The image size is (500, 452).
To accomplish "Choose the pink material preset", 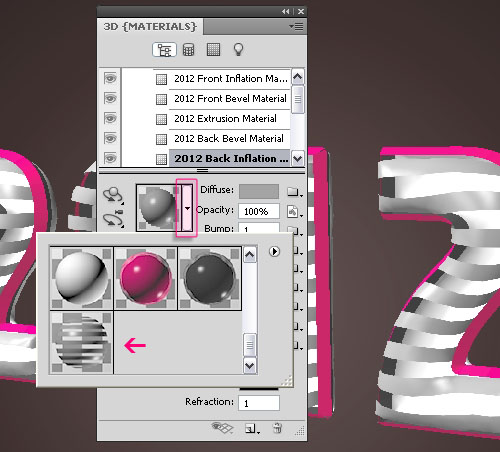I will (x=146, y=279).
